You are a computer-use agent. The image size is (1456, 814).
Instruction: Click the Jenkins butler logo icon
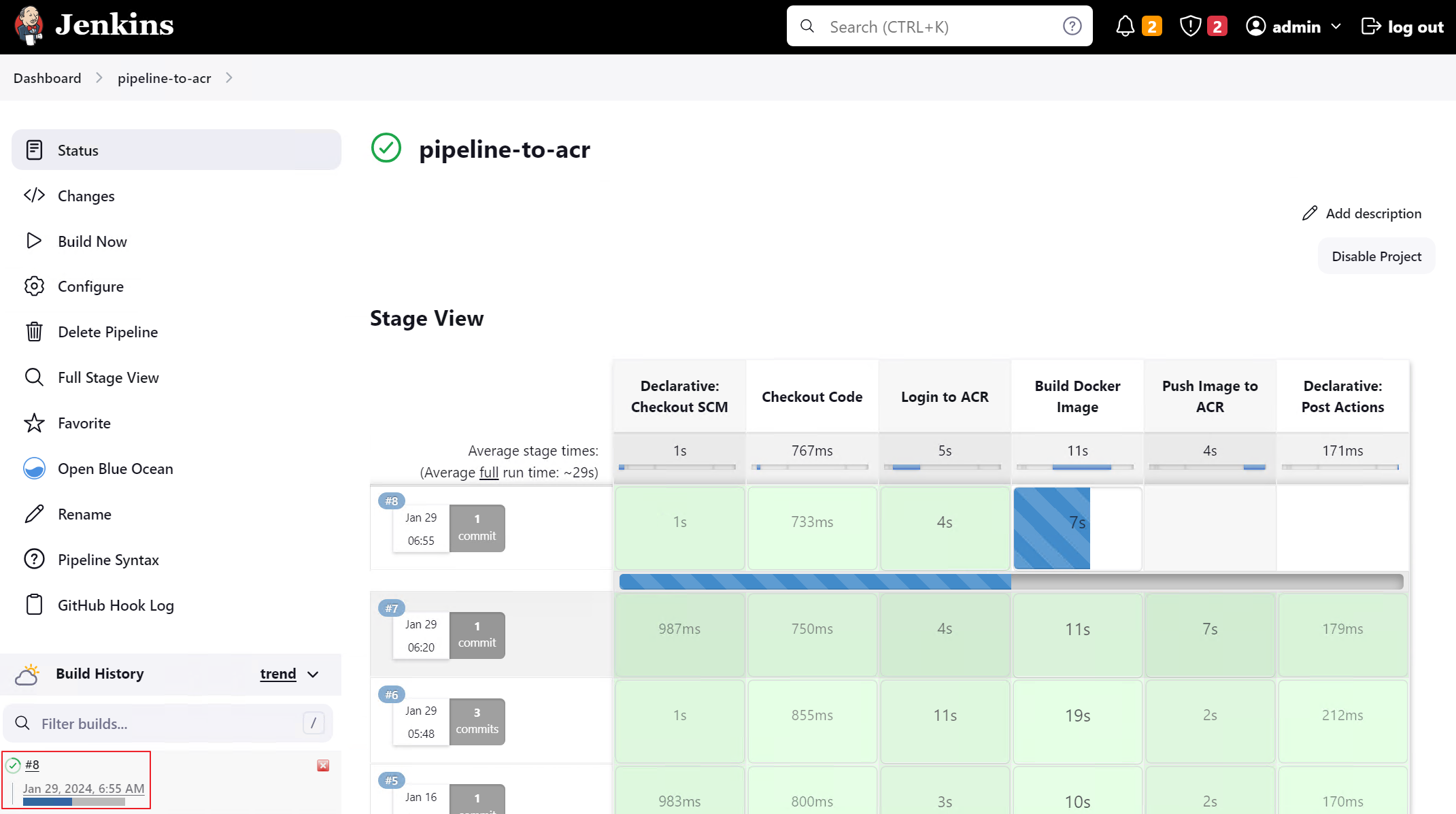[x=29, y=26]
